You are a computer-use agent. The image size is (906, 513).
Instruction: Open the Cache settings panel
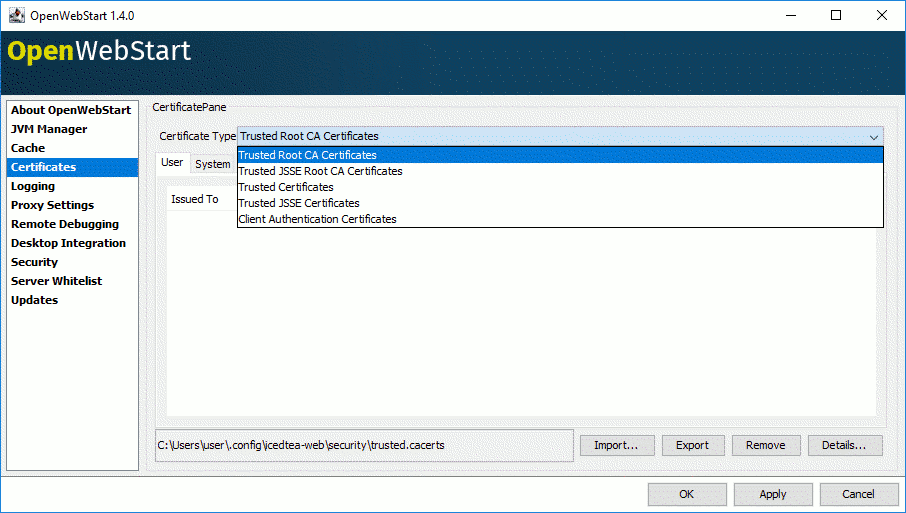pyautogui.click(x=28, y=148)
